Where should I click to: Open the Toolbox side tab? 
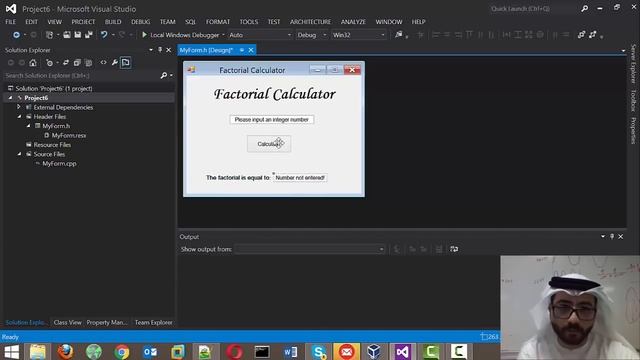pos(633,100)
